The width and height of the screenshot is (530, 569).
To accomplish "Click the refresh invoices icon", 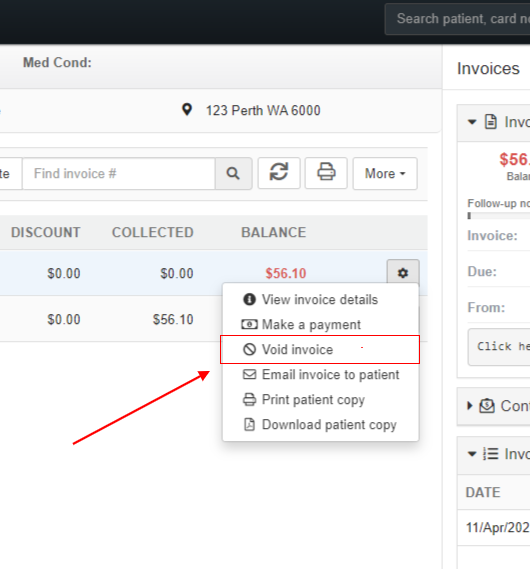I will coord(279,173).
